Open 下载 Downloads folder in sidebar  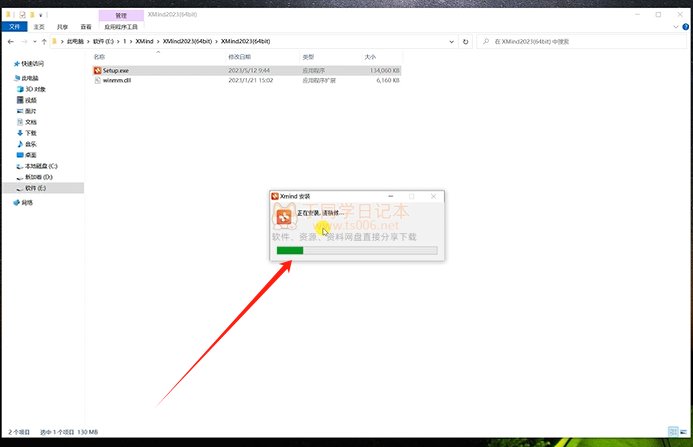27,133
